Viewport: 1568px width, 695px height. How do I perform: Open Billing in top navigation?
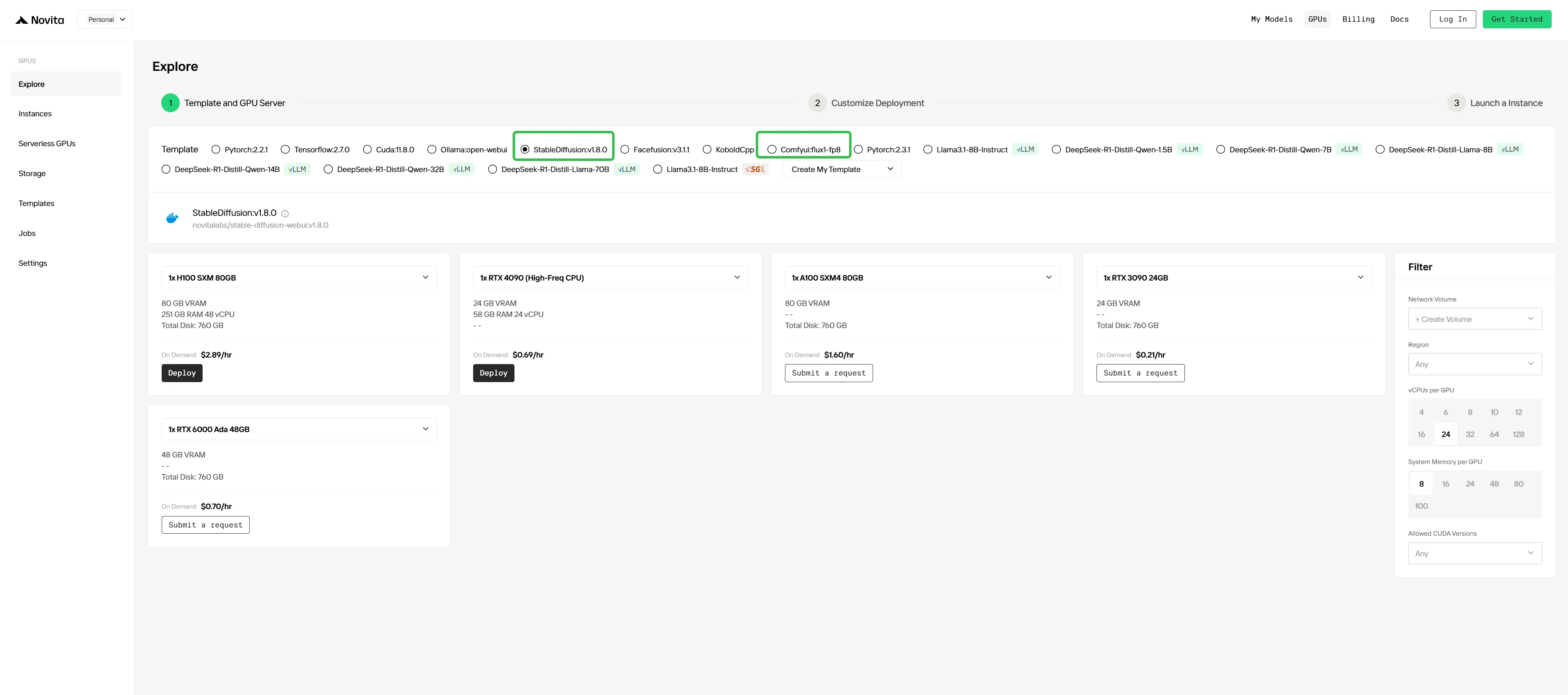1358,20
